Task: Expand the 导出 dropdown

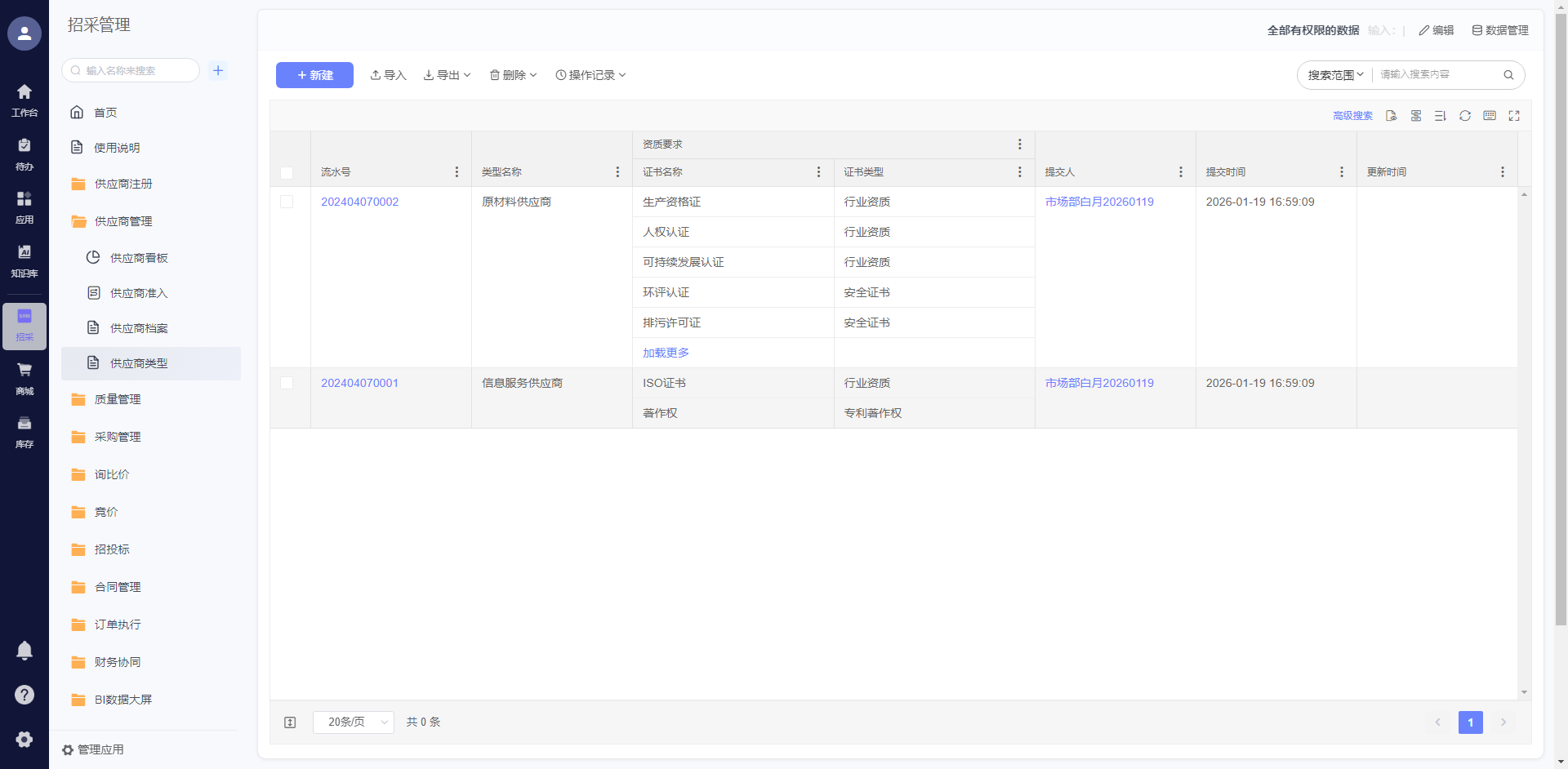Action: (448, 75)
